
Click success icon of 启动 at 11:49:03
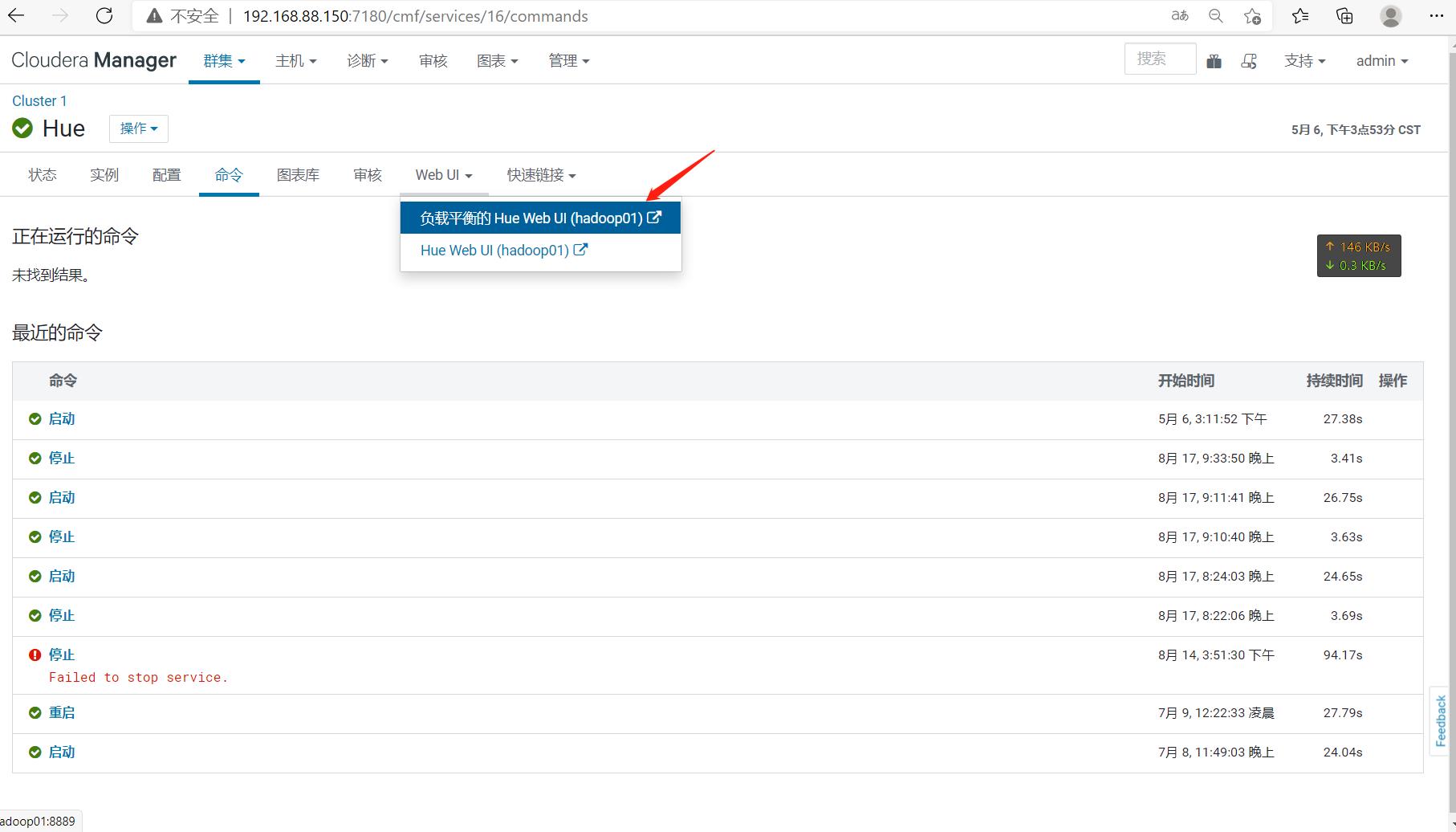point(35,752)
